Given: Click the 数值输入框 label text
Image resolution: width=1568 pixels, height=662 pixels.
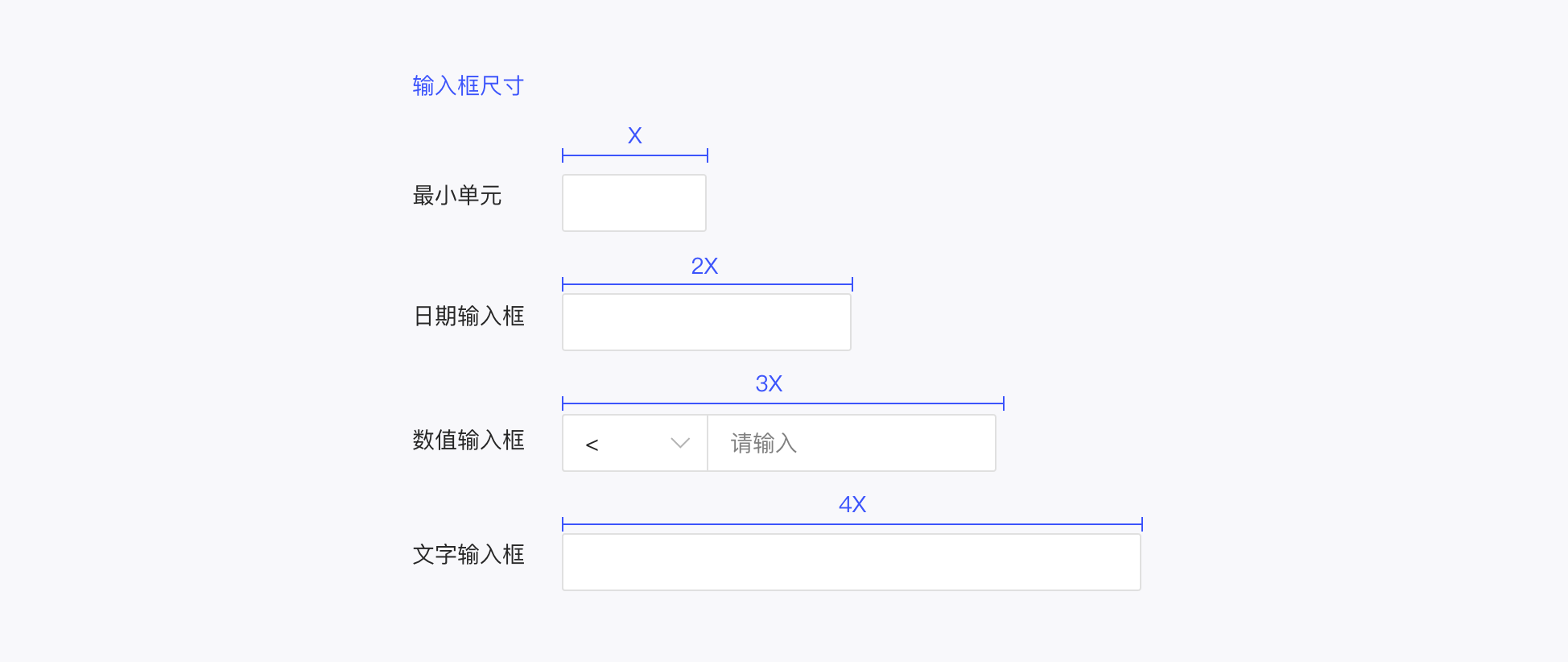Looking at the screenshot, I should tap(468, 440).
